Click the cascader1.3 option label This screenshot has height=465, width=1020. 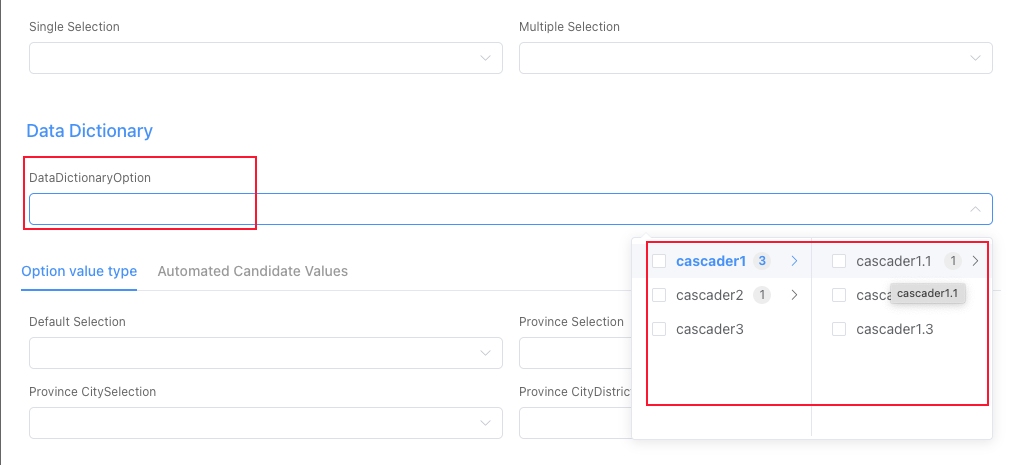click(x=895, y=329)
